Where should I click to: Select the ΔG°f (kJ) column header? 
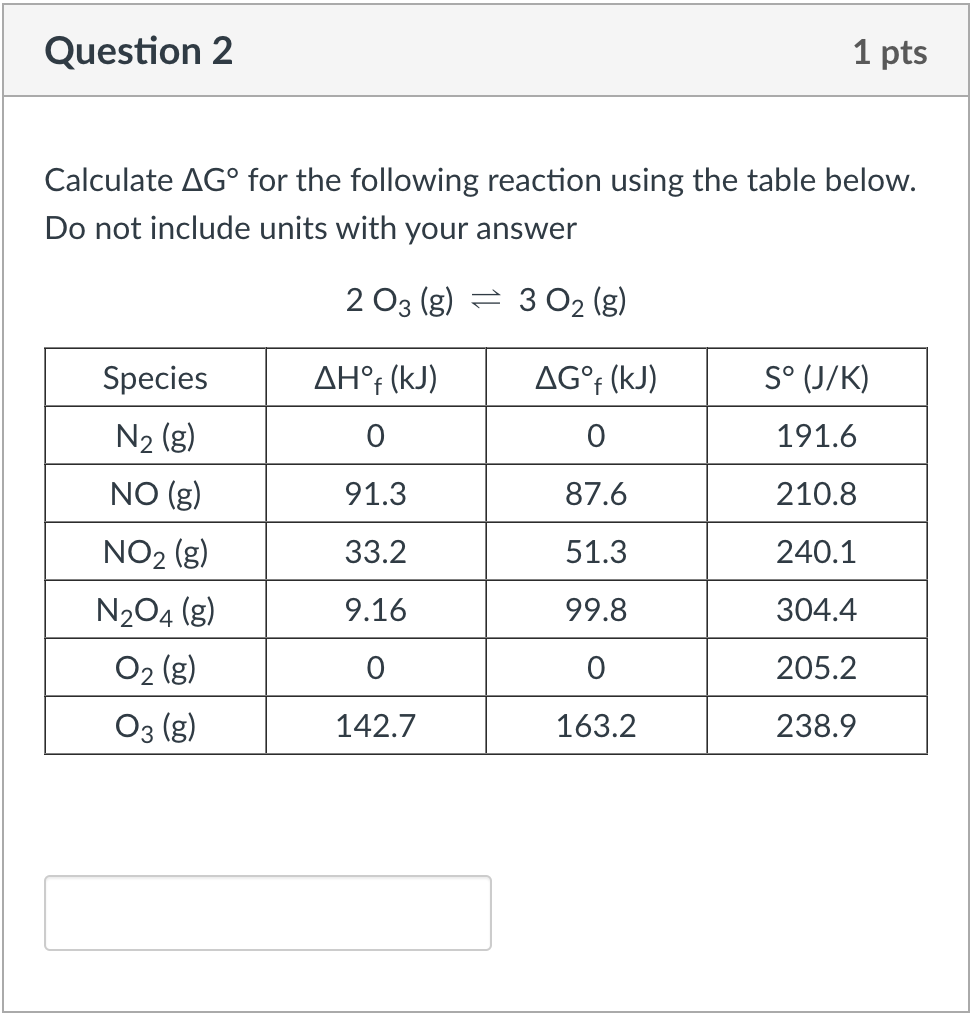pyautogui.click(x=596, y=377)
